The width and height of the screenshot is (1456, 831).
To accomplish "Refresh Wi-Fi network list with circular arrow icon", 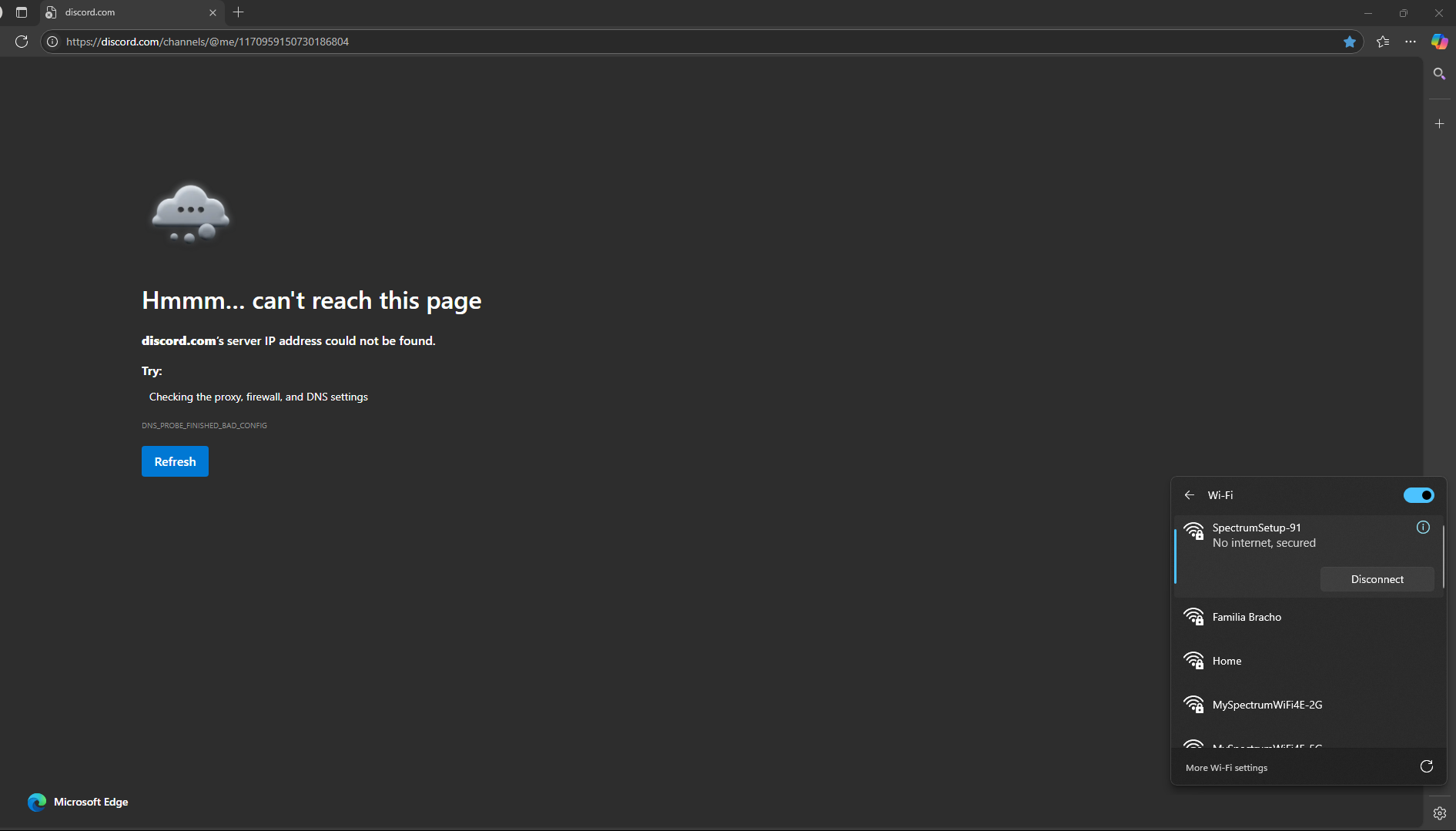I will [x=1426, y=766].
